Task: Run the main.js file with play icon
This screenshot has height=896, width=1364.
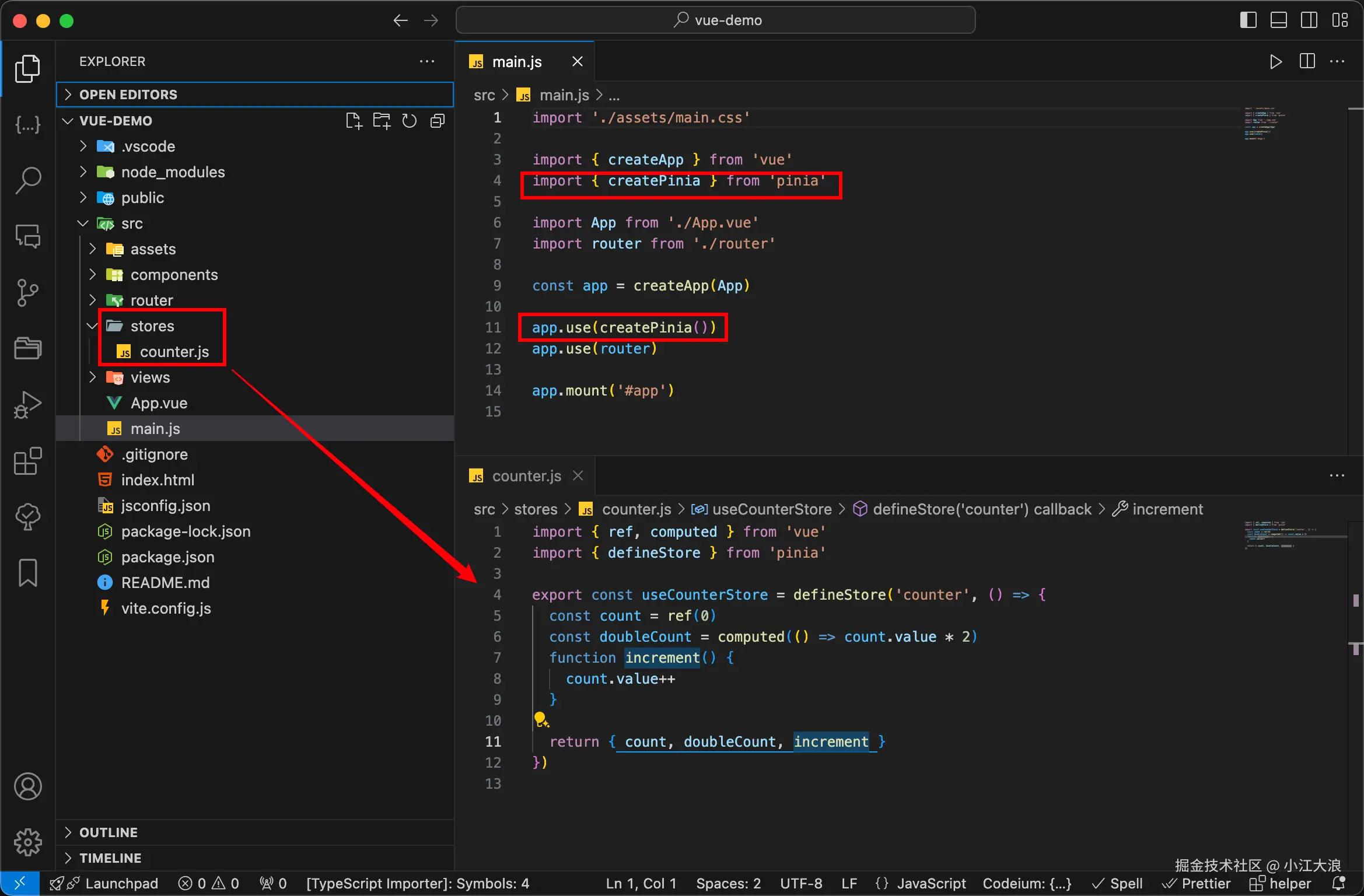Action: [1275, 61]
